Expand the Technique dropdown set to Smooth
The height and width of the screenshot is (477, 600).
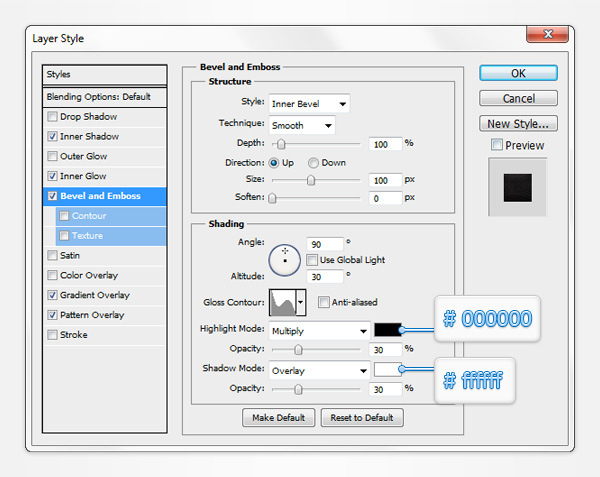[301, 125]
